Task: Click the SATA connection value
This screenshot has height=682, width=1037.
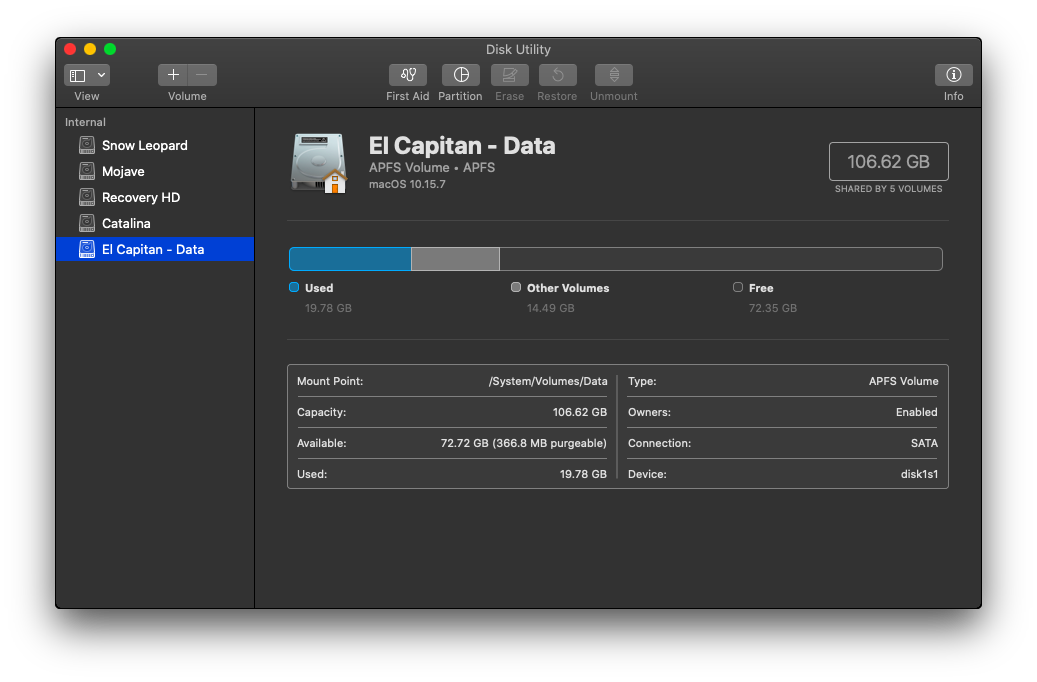Action: click(x=924, y=443)
